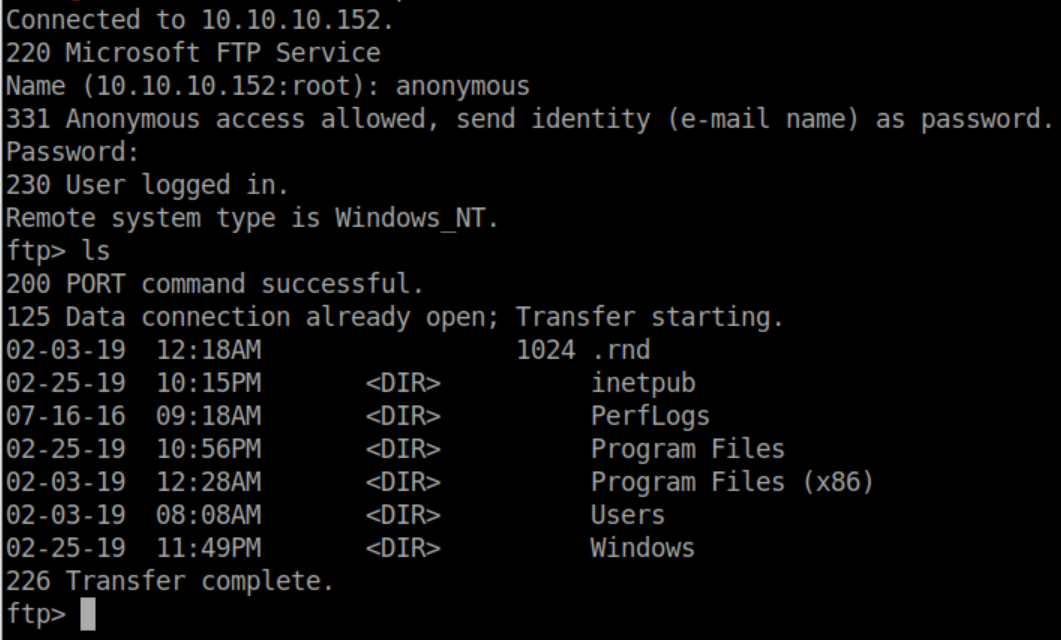Click the inetpub directory name
Screen dimensions: 1061x640
[x=642, y=383]
